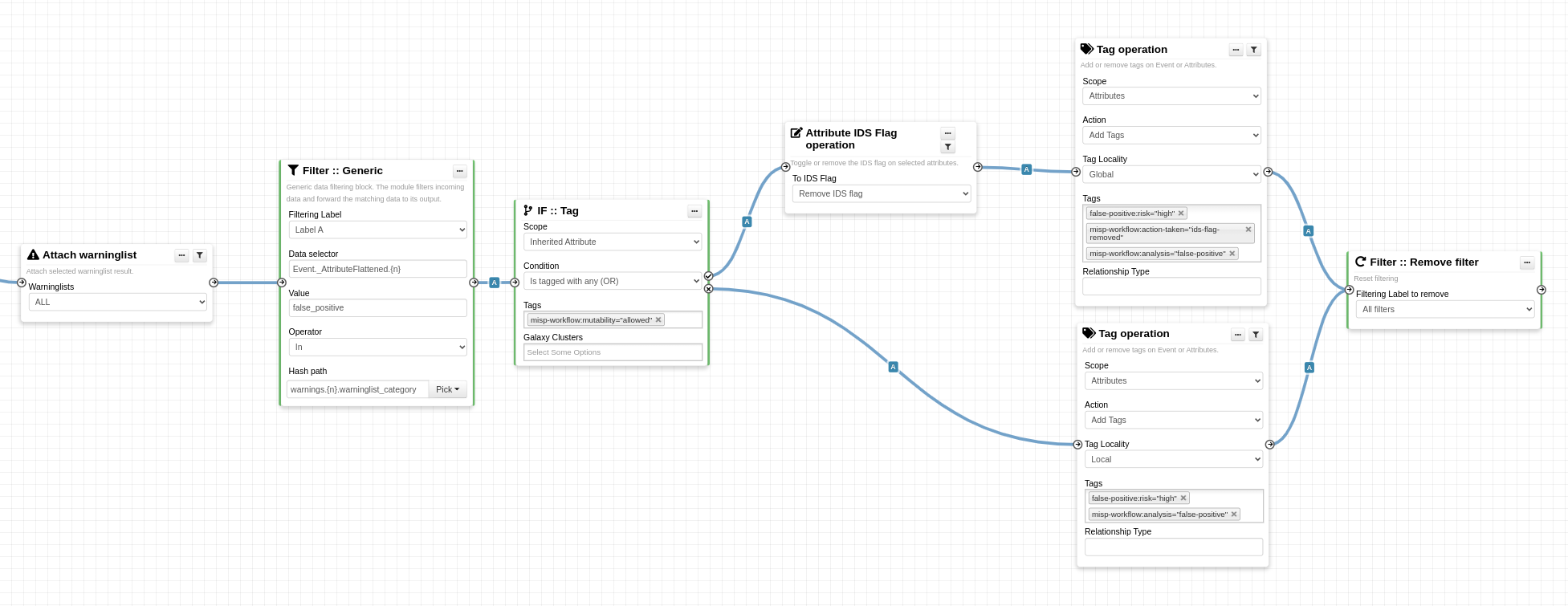Open the Condition dropdown in IF :: Tag
Viewport: 1568px width, 606px height.
(x=613, y=281)
